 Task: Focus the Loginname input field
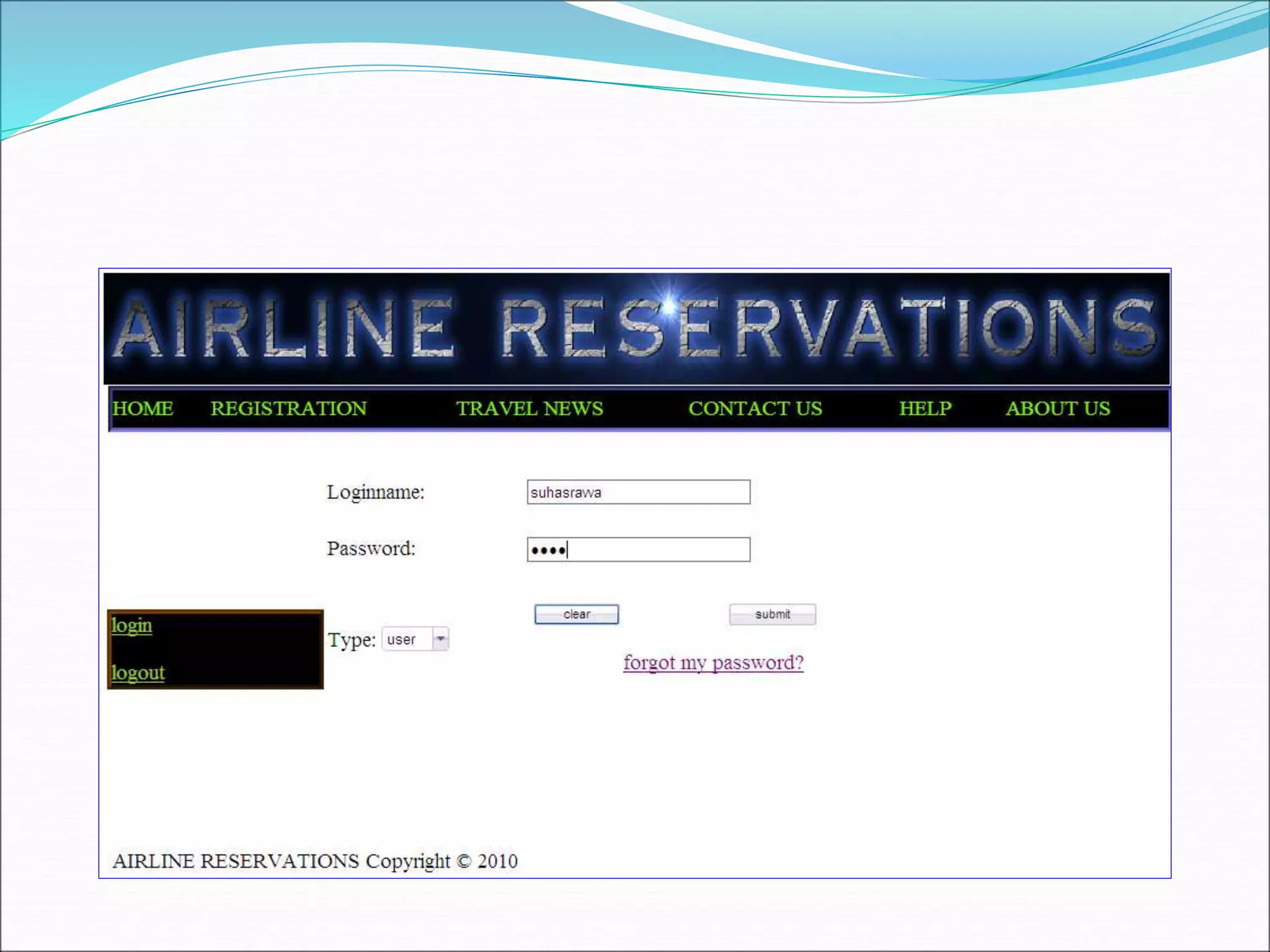(639, 492)
